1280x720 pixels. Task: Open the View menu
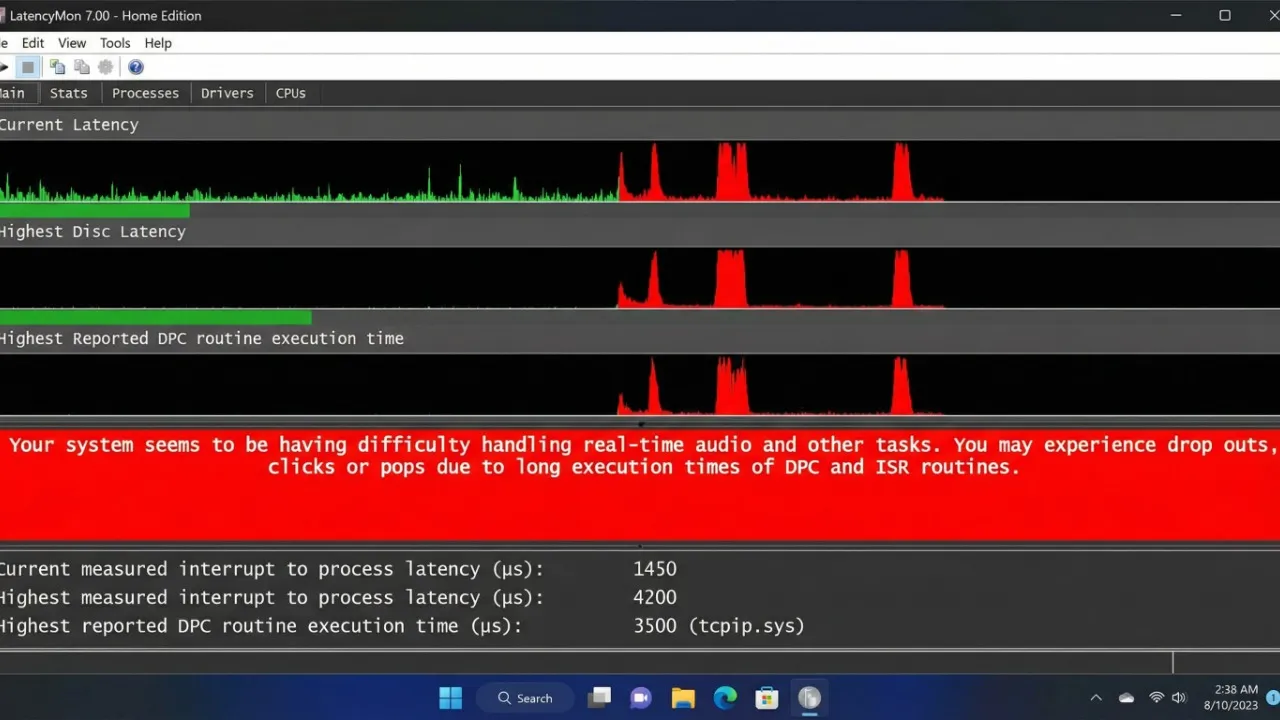72,43
